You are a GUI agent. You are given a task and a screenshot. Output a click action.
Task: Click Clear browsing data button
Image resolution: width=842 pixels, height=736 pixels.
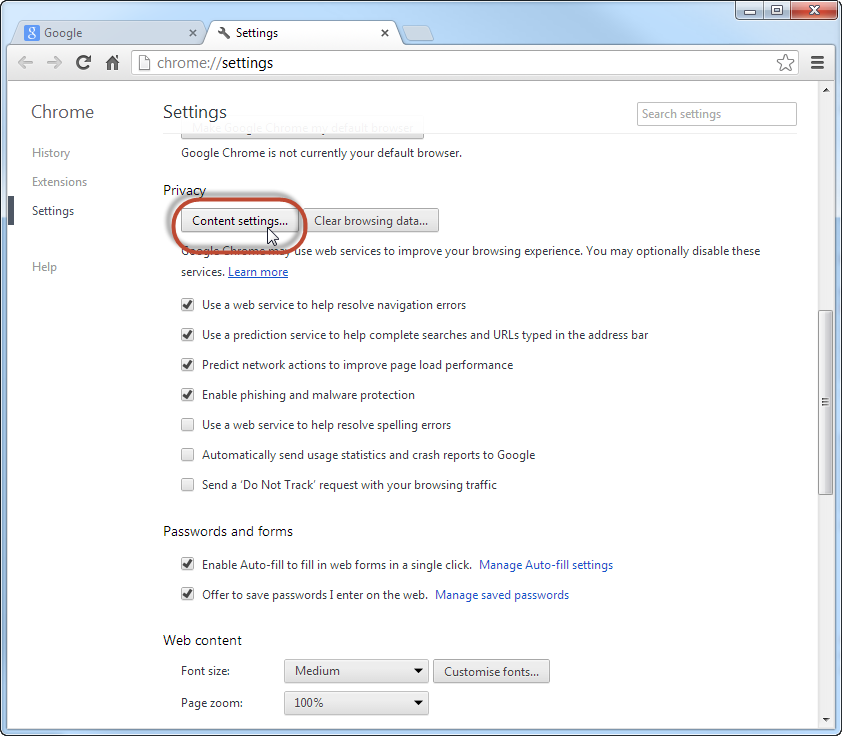click(x=371, y=221)
